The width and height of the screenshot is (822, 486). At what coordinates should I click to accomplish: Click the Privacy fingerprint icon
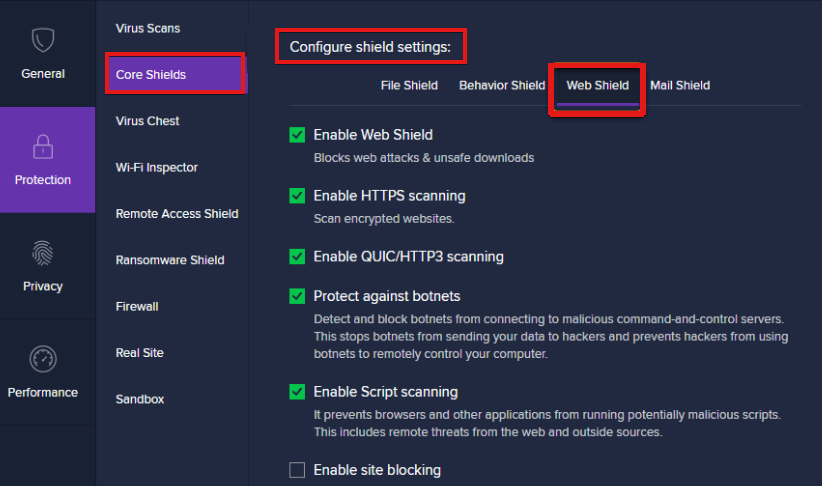click(43, 253)
